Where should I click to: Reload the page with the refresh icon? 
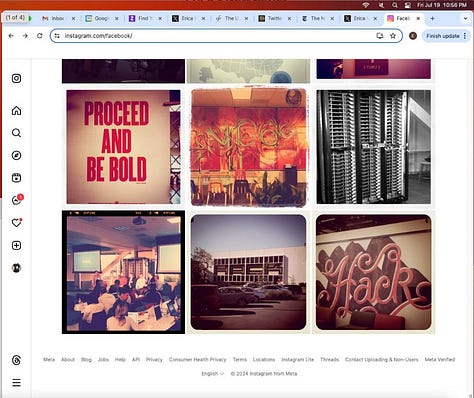[40, 36]
